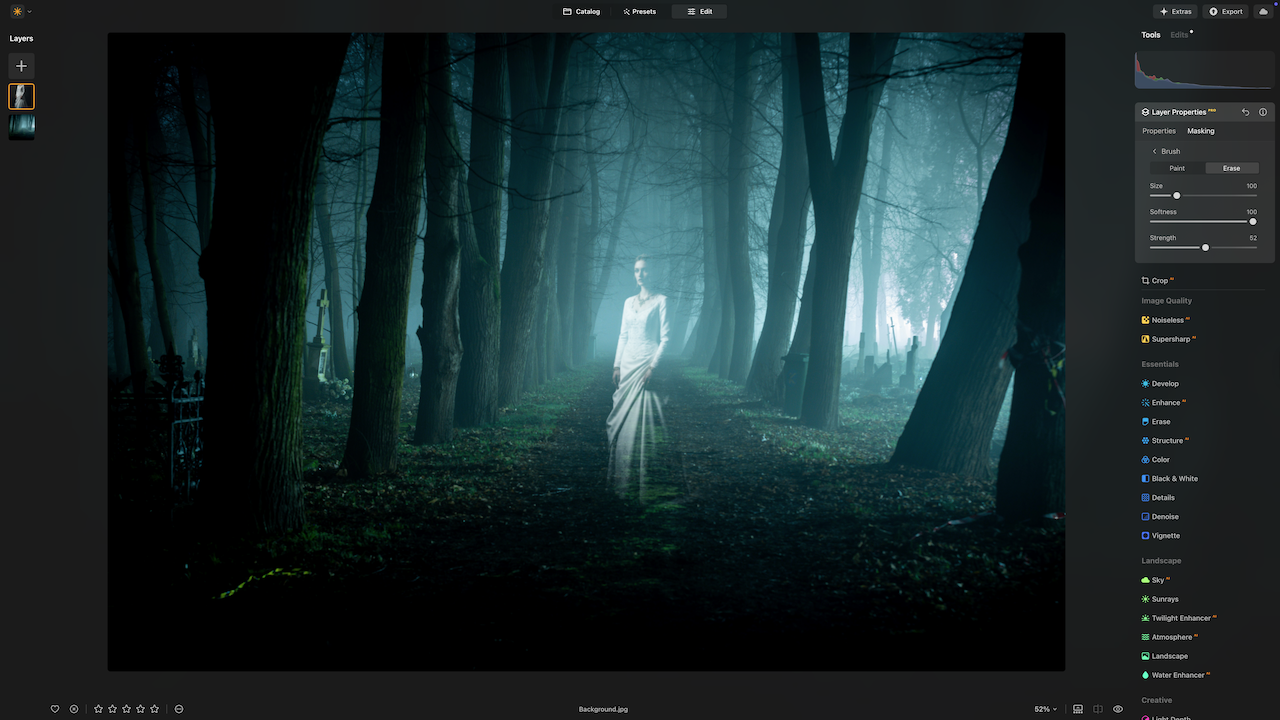Reject photo with the X circle icon
Image resolution: width=1280 pixels, height=720 pixels.
[74, 709]
